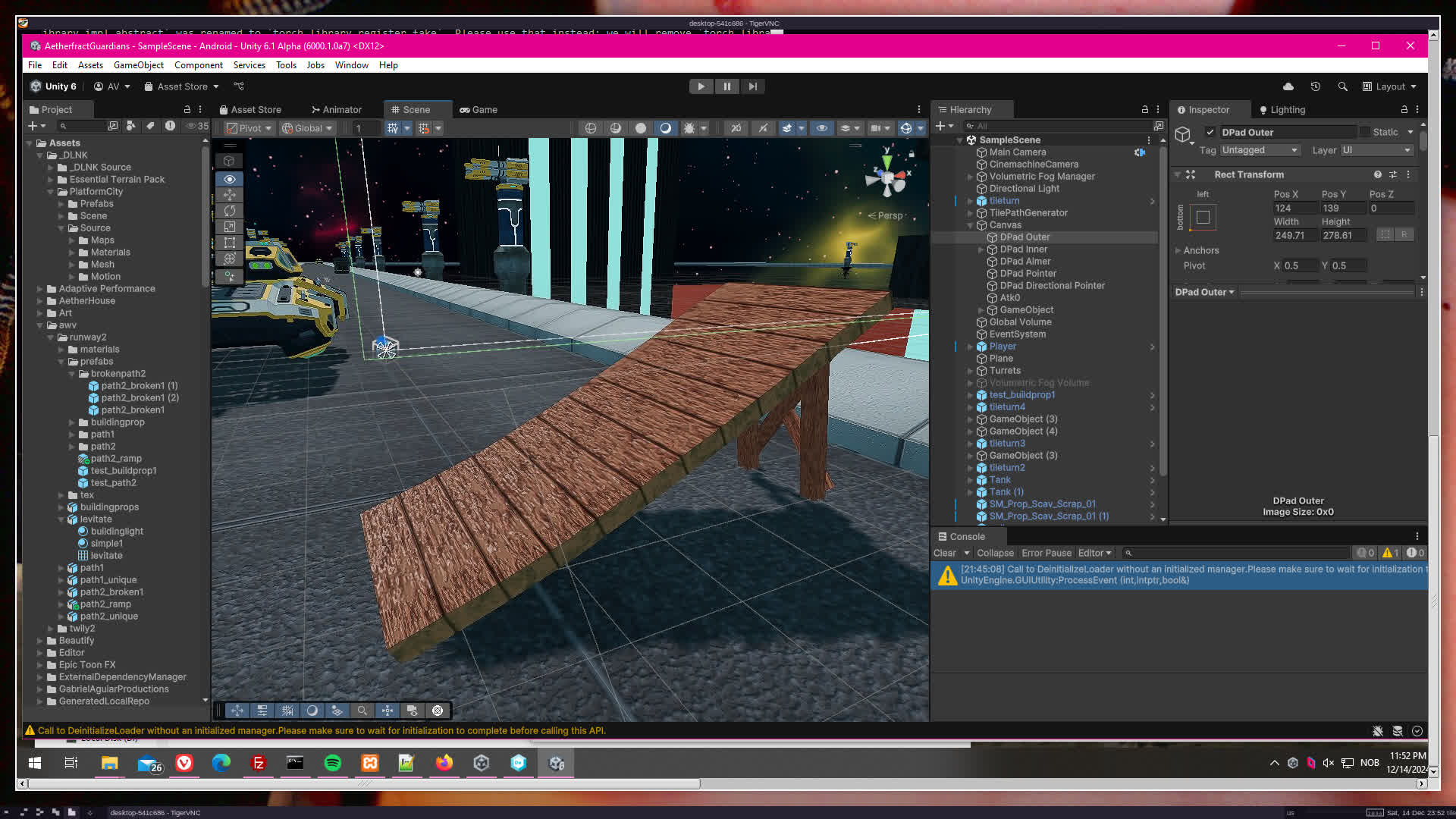Toggle the Static checkbox in Inspector
This screenshot has width=1456, height=819.
click(x=1365, y=132)
